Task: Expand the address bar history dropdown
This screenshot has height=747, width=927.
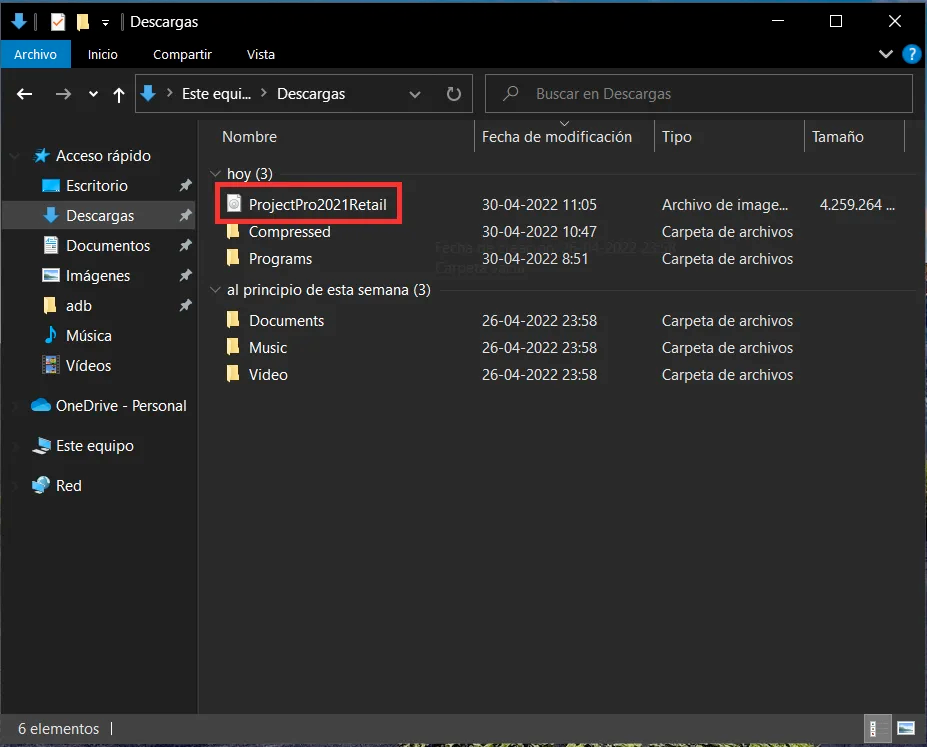Action: coord(415,94)
